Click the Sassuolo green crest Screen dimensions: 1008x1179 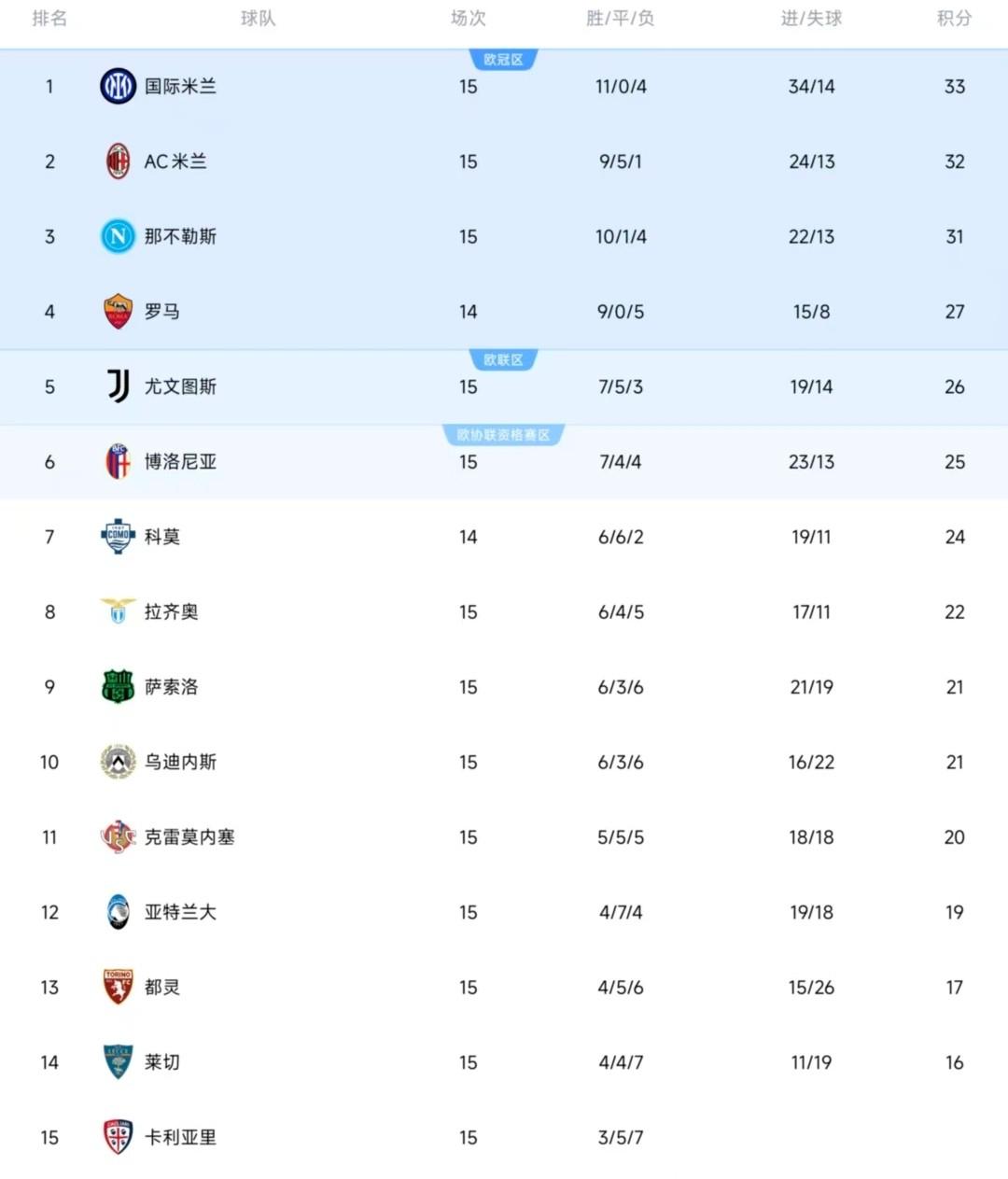(118, 687)
